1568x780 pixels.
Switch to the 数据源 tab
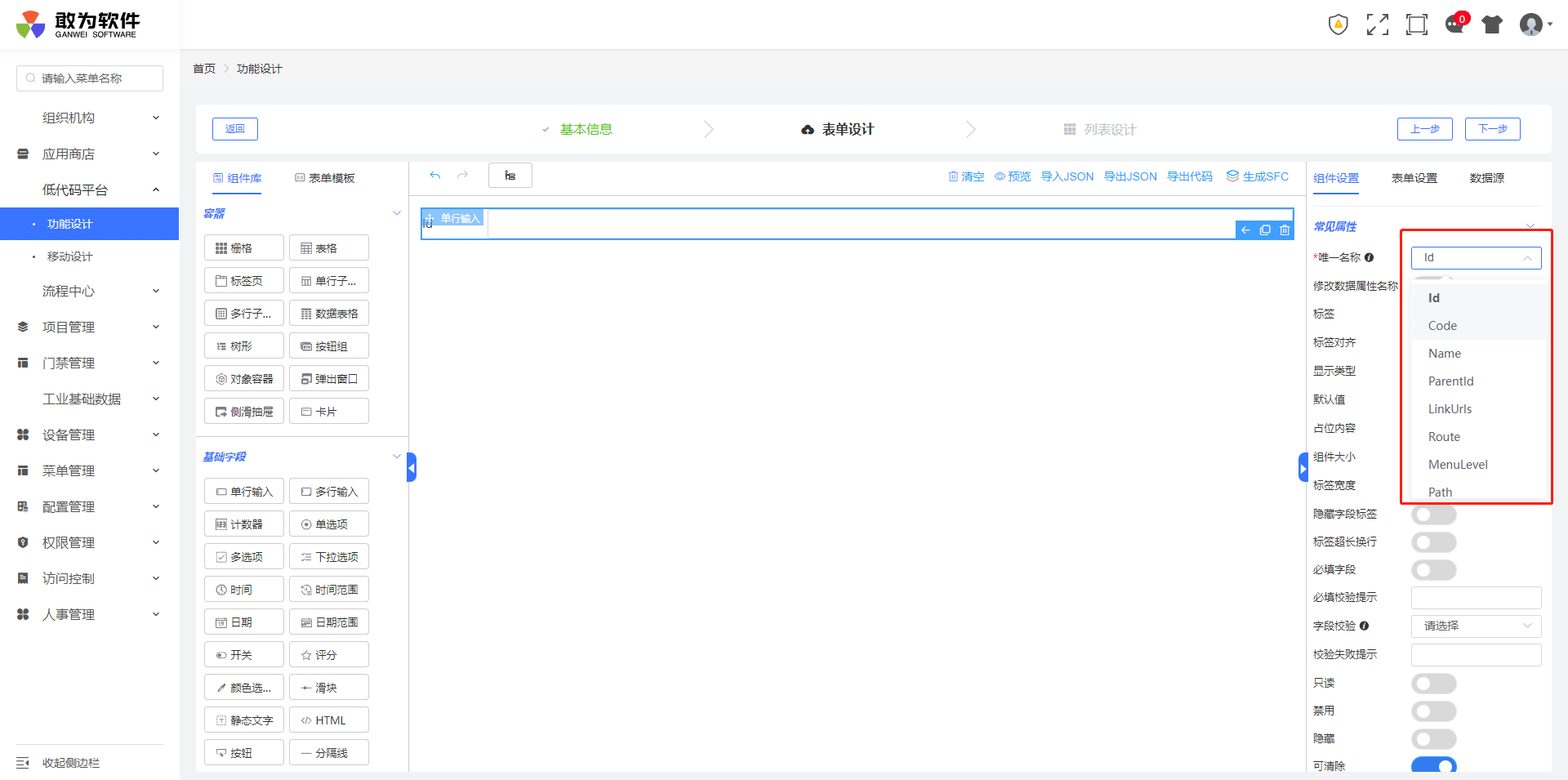click(1487, 178)
